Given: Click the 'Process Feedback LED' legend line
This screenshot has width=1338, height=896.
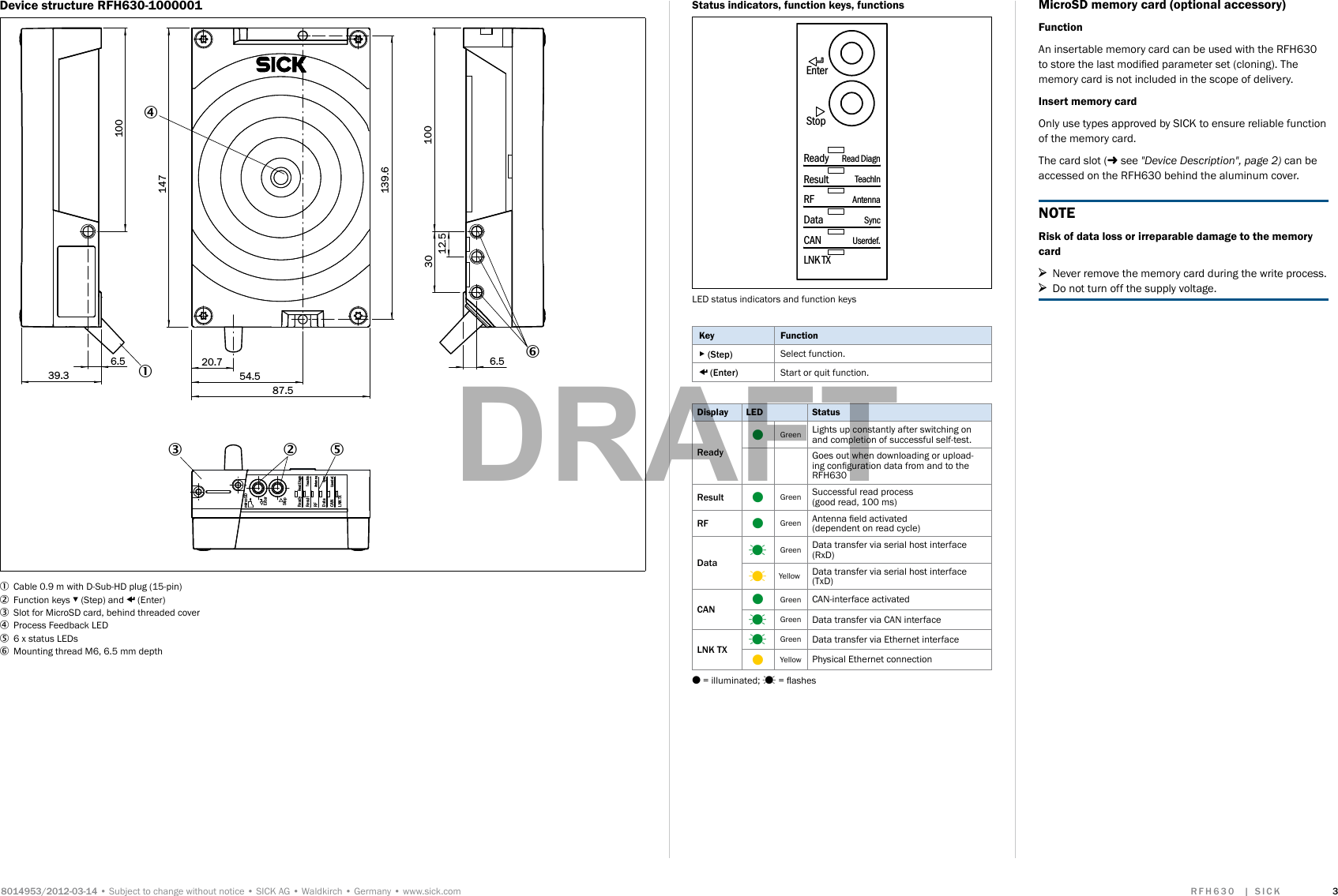Looking at the screenshot, I should click(x=54, y=625).
